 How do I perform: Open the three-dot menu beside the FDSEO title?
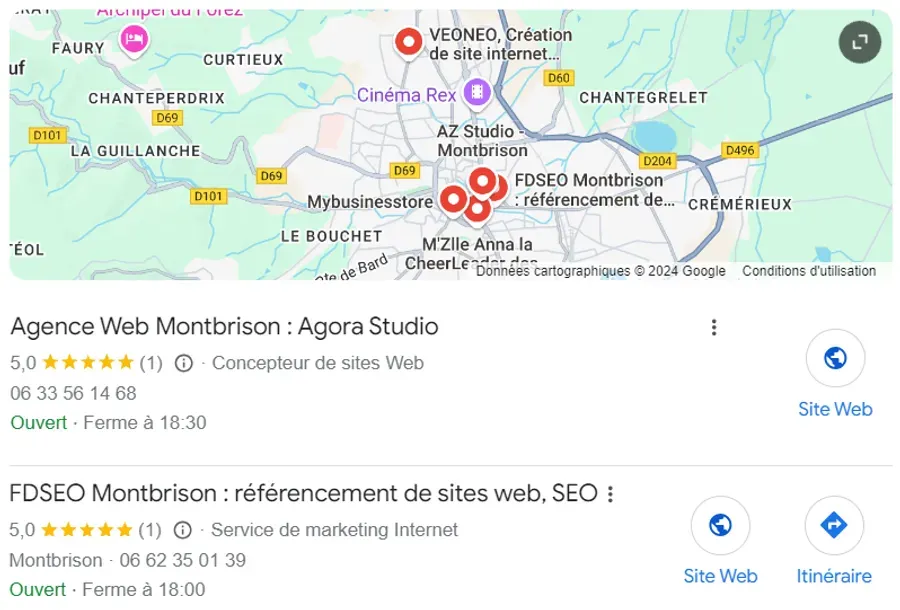(611, 493)
